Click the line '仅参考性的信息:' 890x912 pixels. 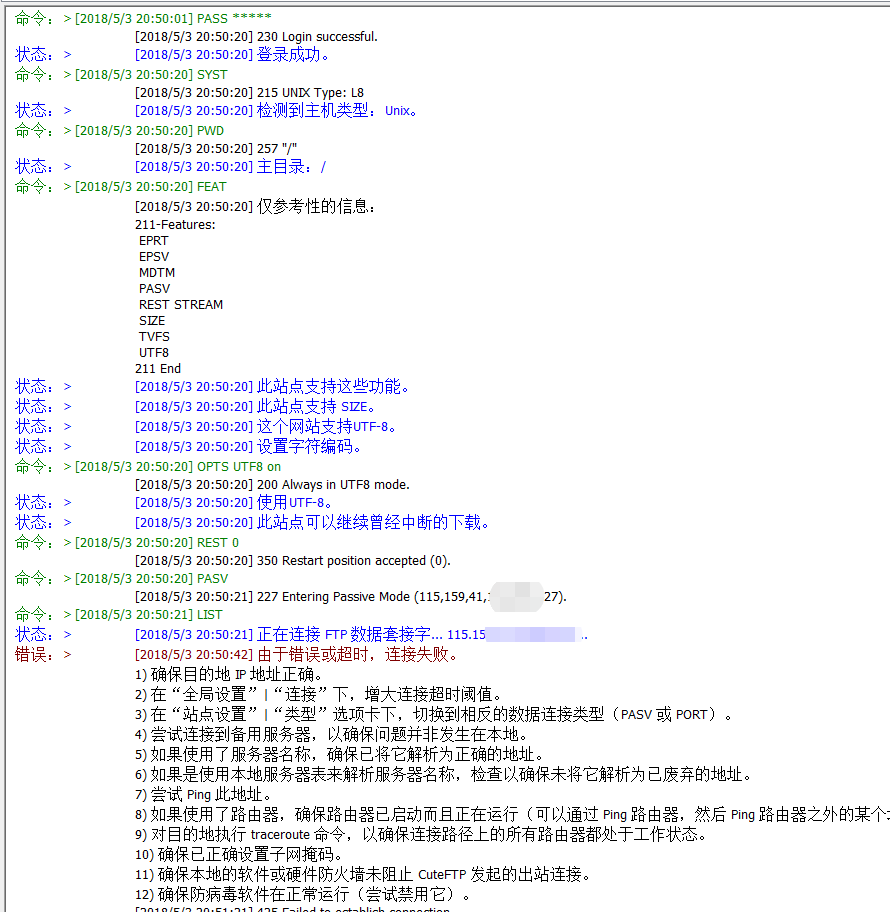255,206
